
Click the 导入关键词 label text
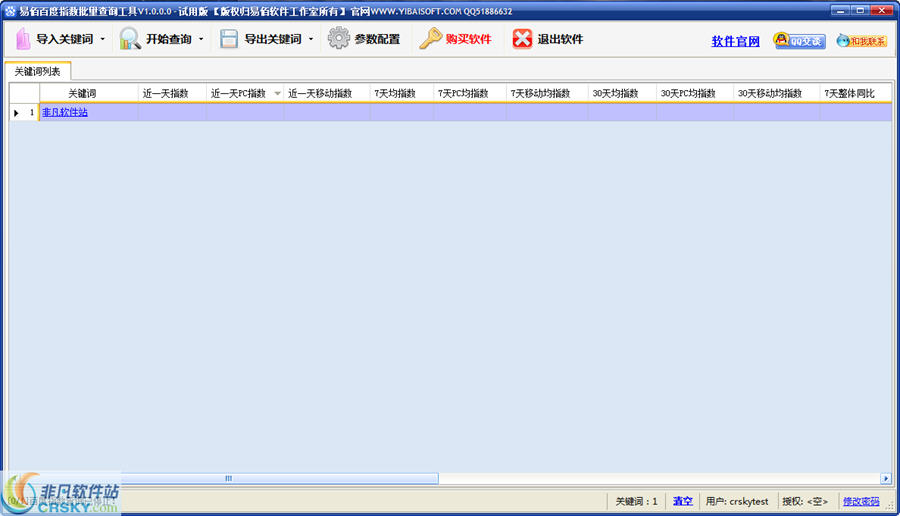pos(65,39)
